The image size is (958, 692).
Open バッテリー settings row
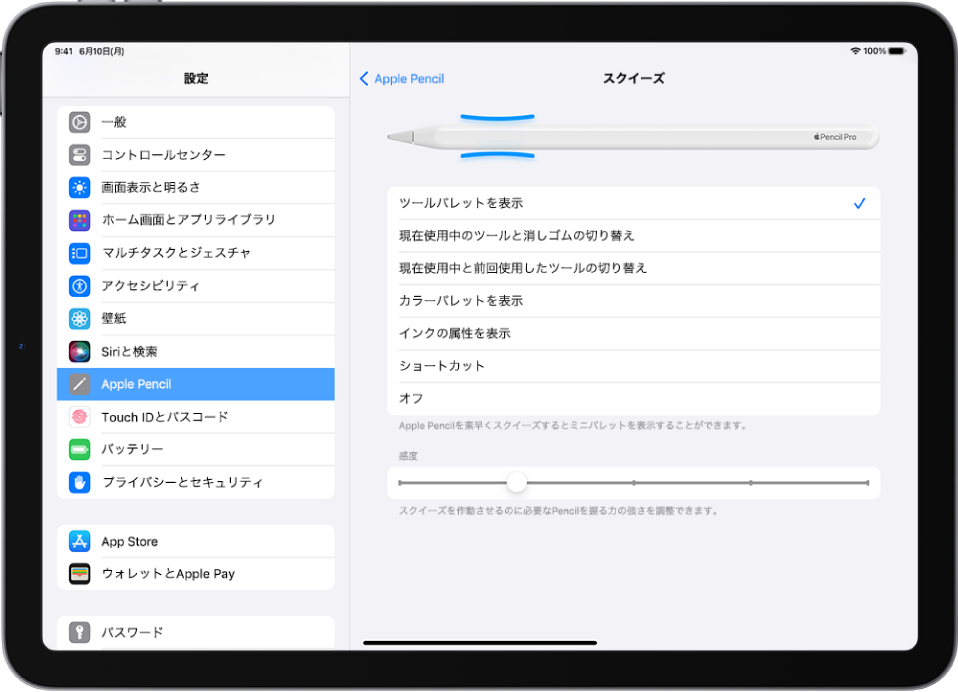pos(196,450)
